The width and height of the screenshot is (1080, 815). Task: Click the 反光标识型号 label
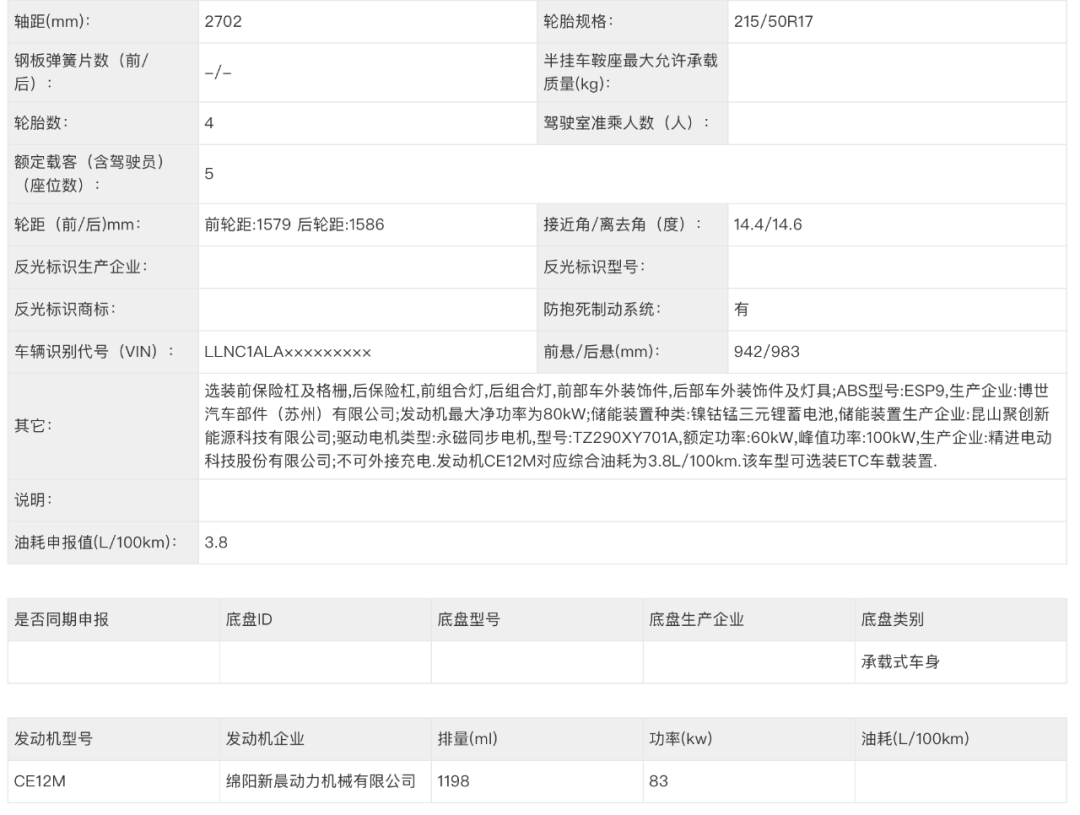(x=594, y=267)
